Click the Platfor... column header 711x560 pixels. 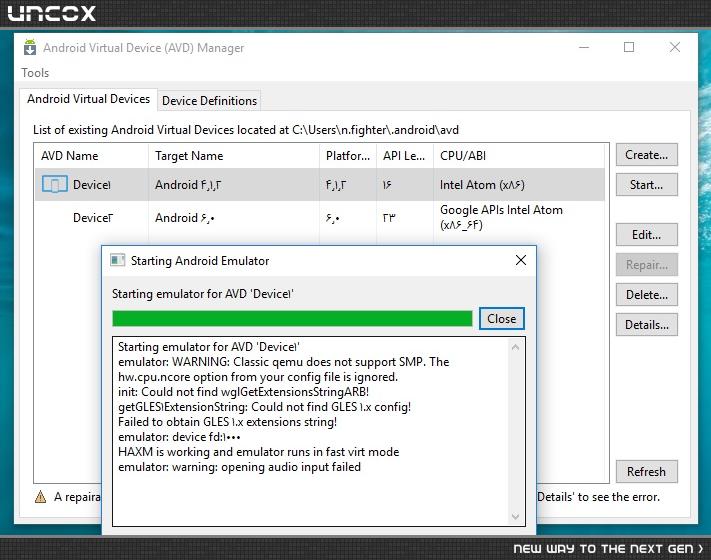tap(348, 156)
